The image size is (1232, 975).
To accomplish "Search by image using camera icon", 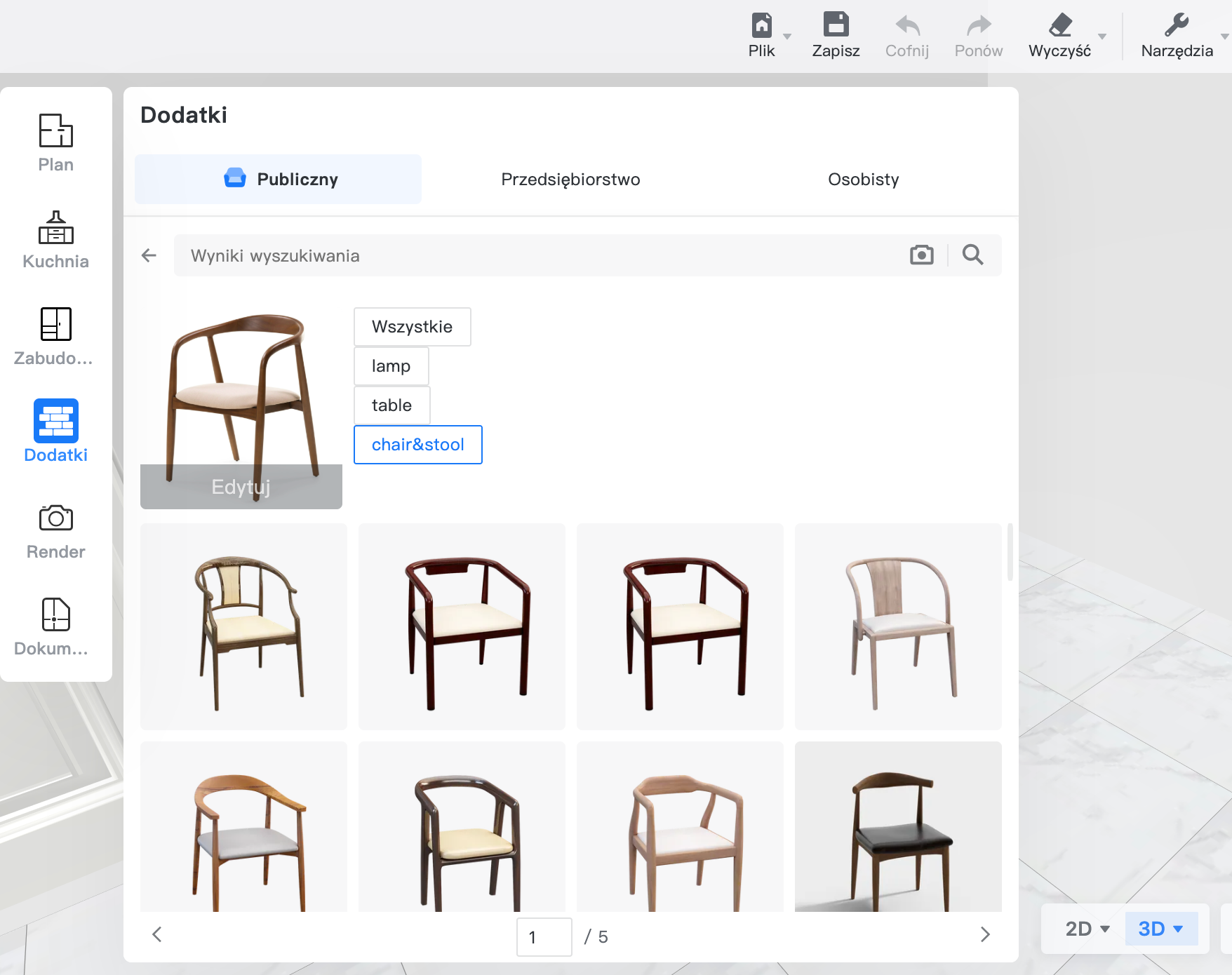I will click(921, 255).
